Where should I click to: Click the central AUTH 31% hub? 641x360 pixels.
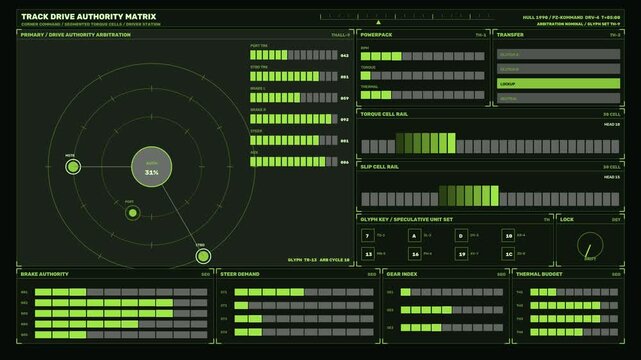[151, 167]
